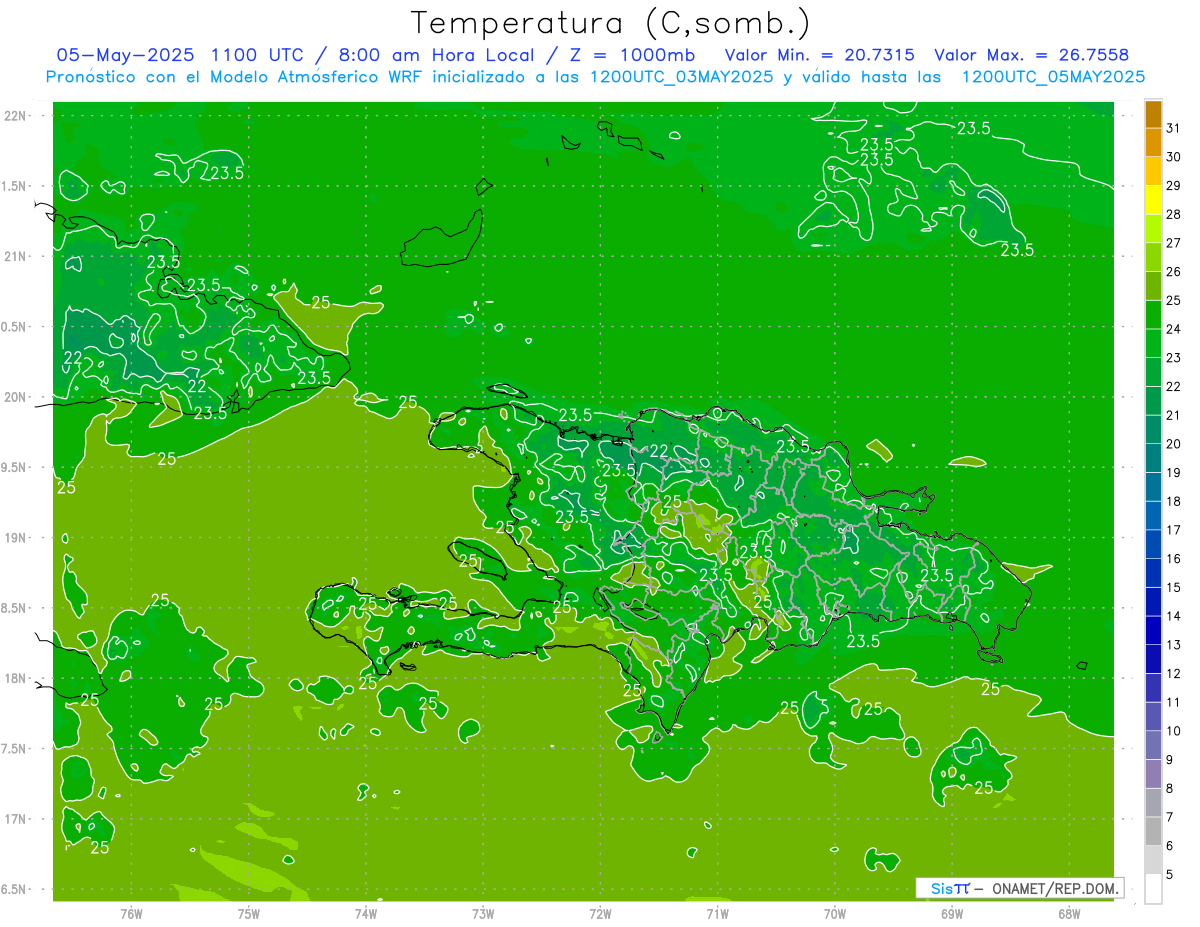This screenshot has width=1200, height=927.
Task: Click the "72W" longitude axis label
Action: pos(600,914)
